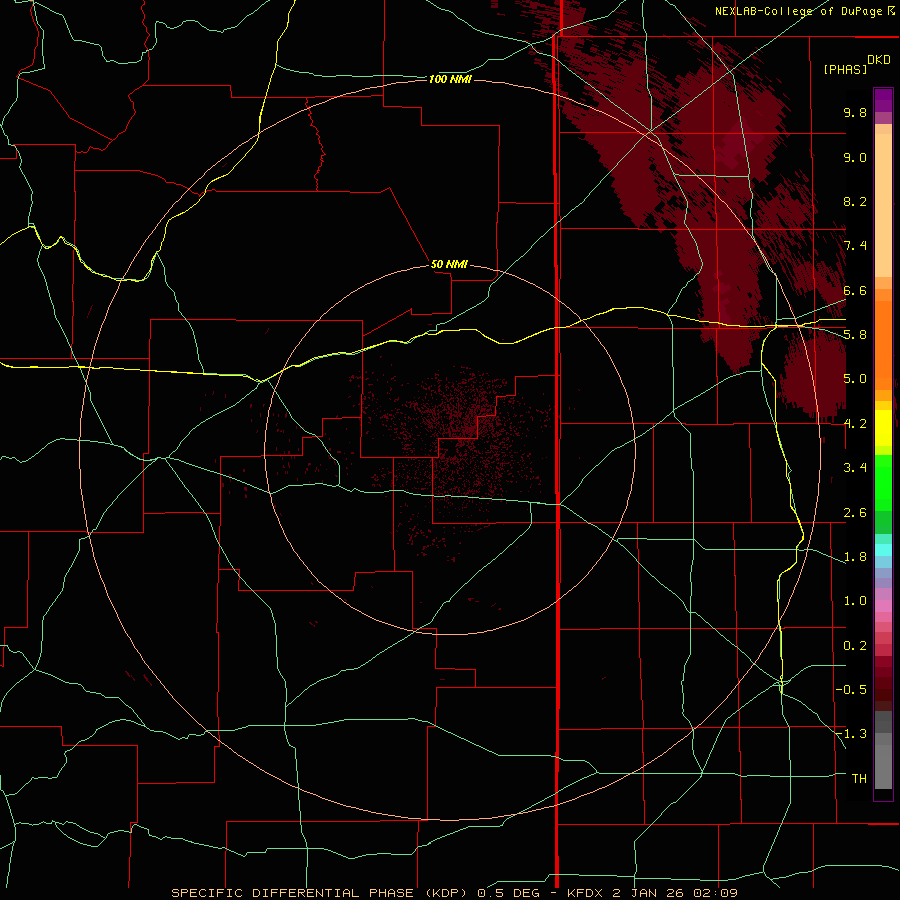Image resolution: width=900 pixels, height=900 pixels.
Task: Click the -0.5 value on the scale
Action: (x=851, y=690)
